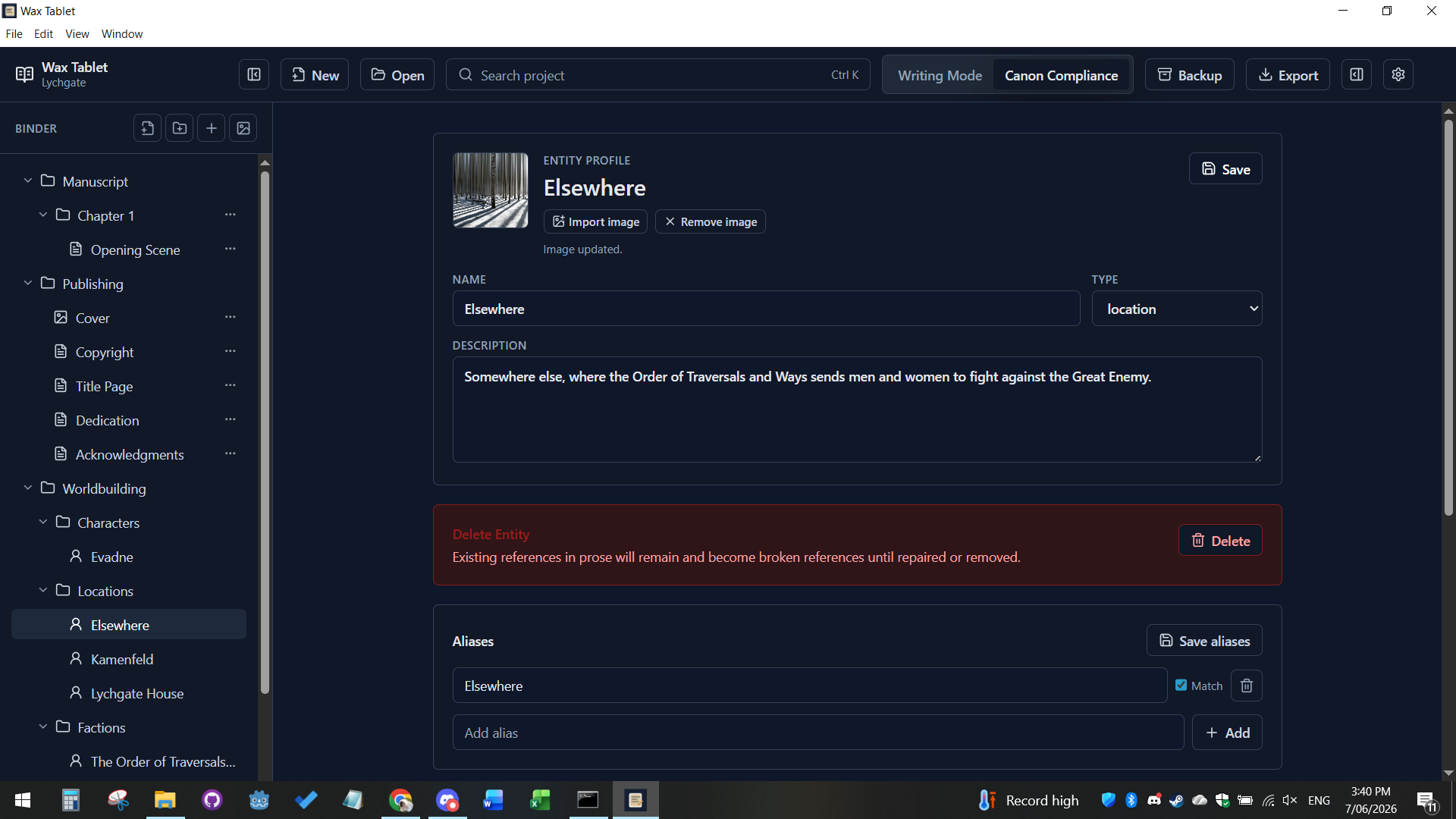Save the entity profile
This screenshot has height=819, width=1456.
[x=1225, y=169]
